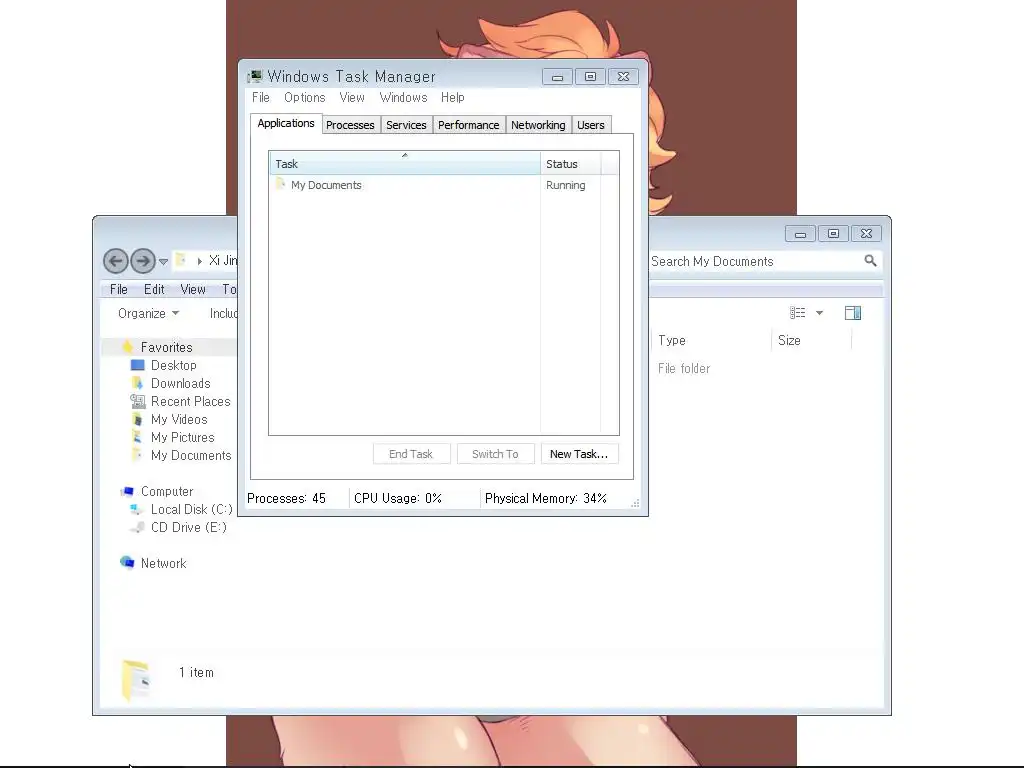
Task: Open recent locations dropdown arrow in Explorer
Action: [x=163, y=262]
